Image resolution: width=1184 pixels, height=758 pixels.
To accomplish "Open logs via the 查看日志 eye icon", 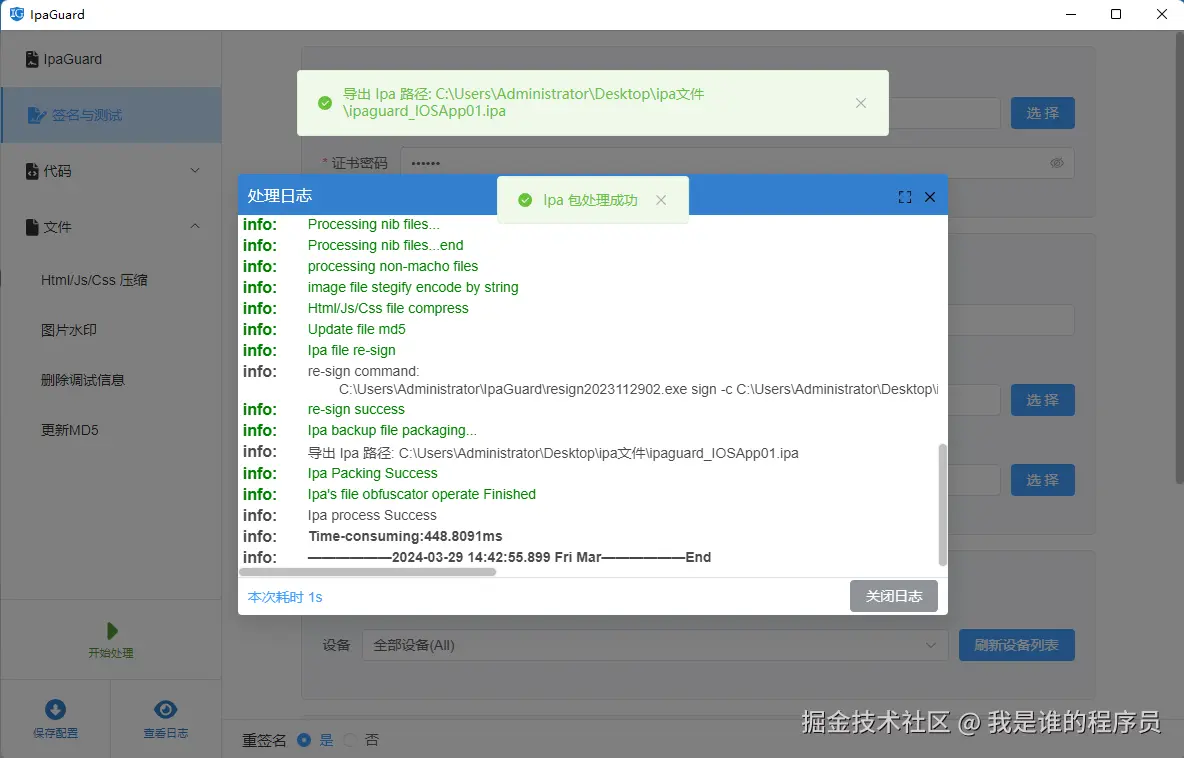I will click(x=166, y=707).
